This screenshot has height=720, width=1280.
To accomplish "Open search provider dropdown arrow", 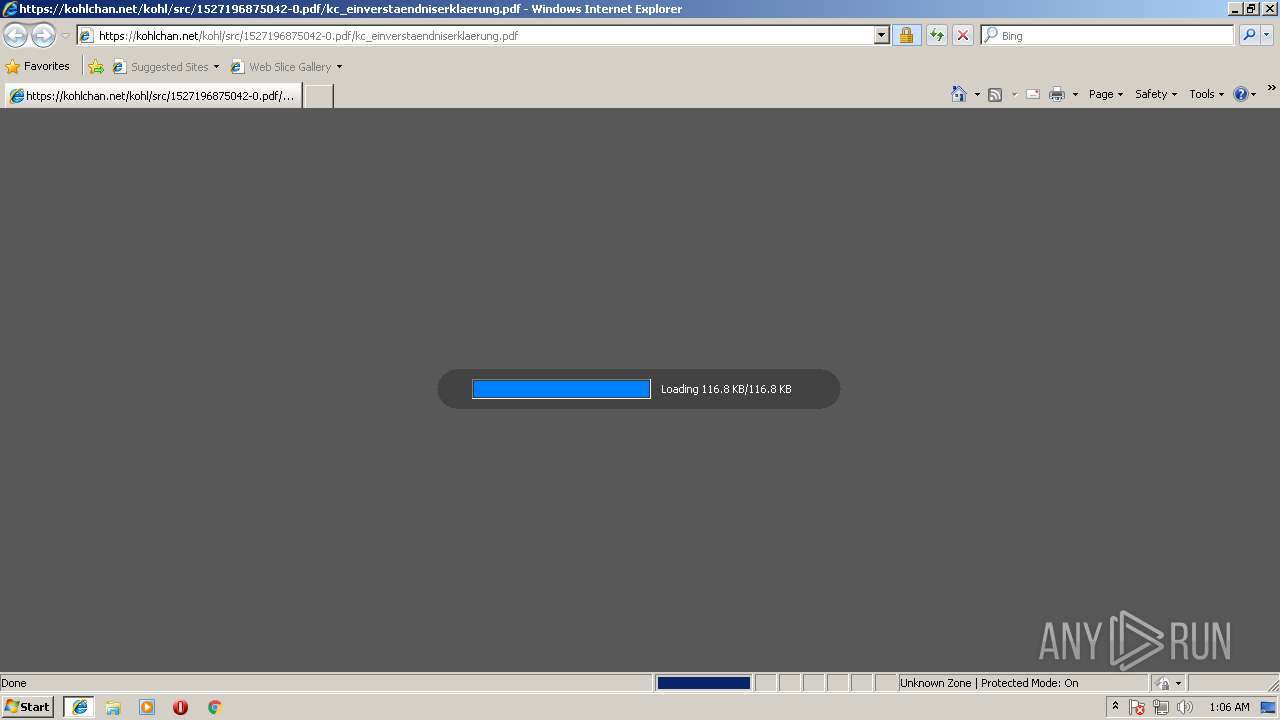I will (1267, 36).
